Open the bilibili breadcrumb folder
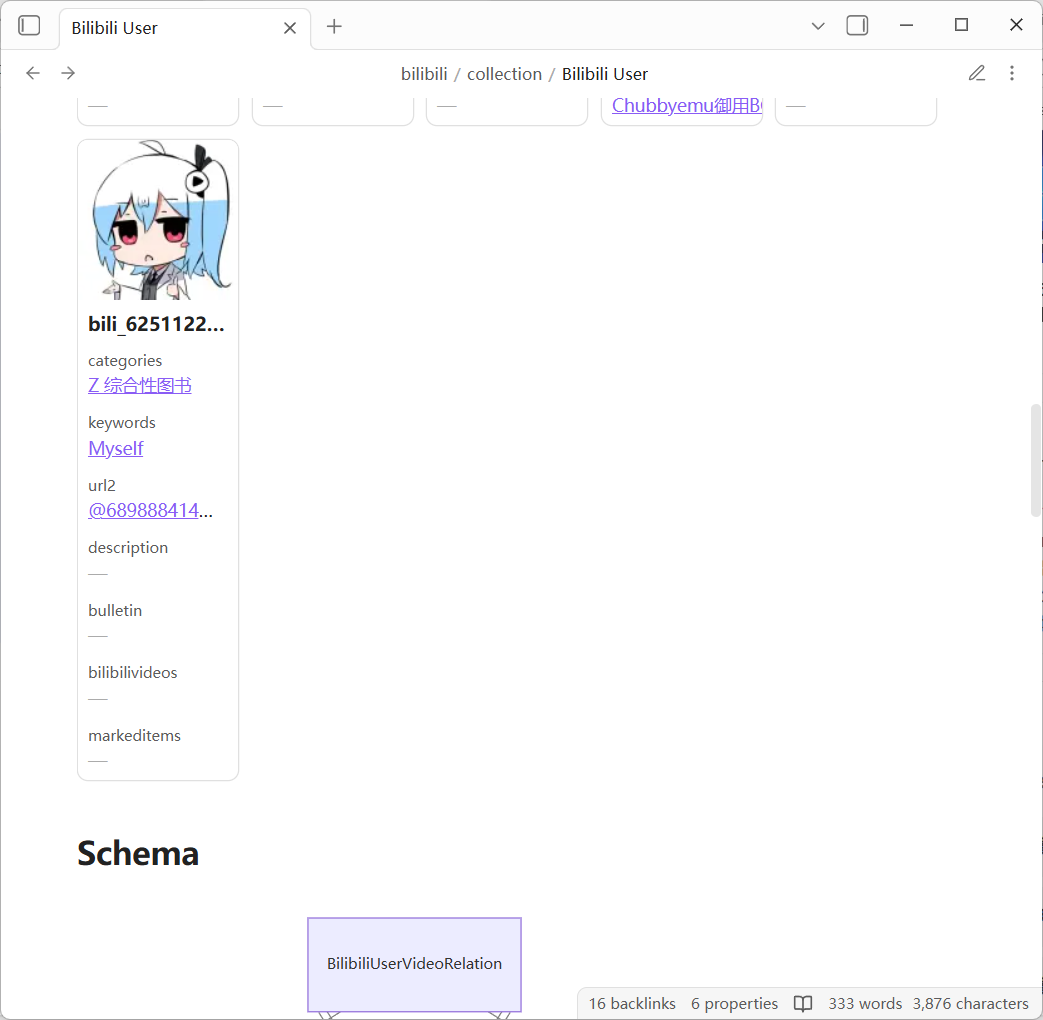This screenshot has width=1043, height=1020. coord(424,74)
